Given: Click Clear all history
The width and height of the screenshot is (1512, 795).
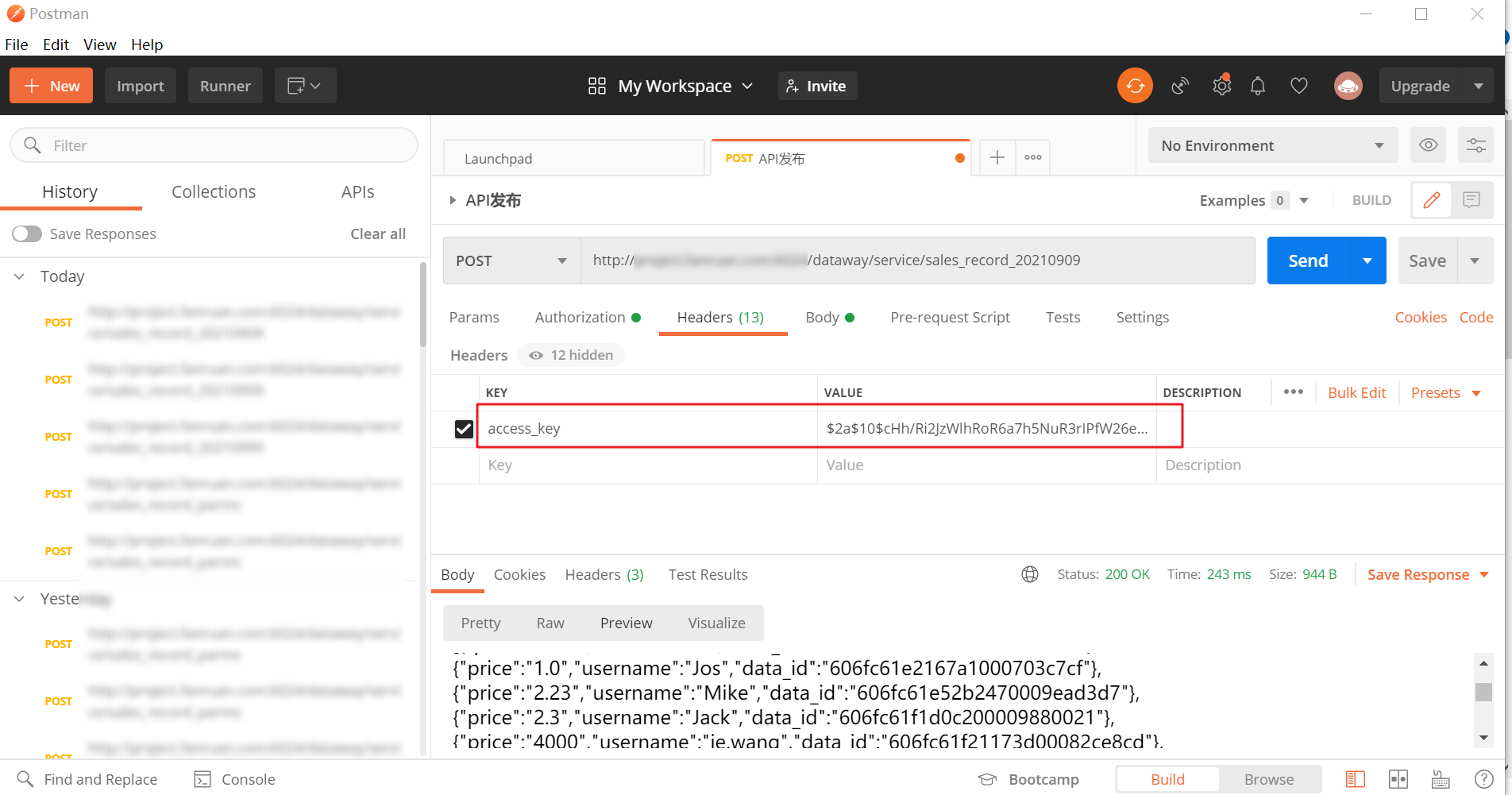Looking at the screenshot, I should tap(378, 233).
